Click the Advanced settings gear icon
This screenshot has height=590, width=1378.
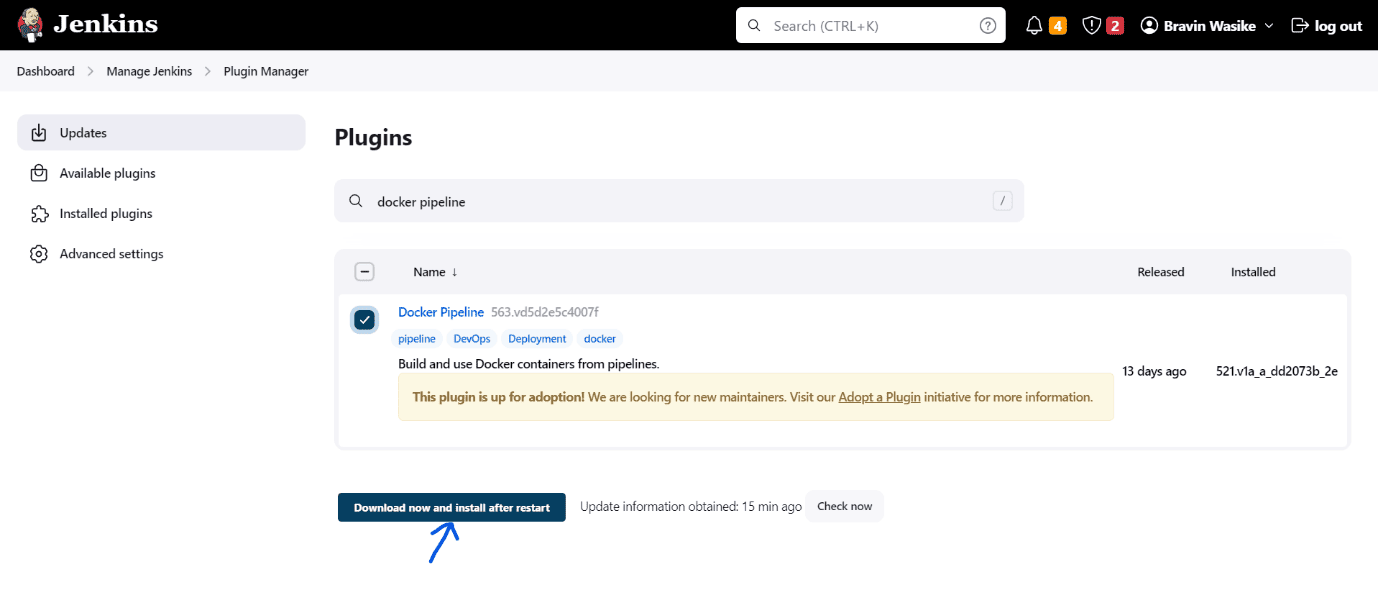click(x=39, y=254)
